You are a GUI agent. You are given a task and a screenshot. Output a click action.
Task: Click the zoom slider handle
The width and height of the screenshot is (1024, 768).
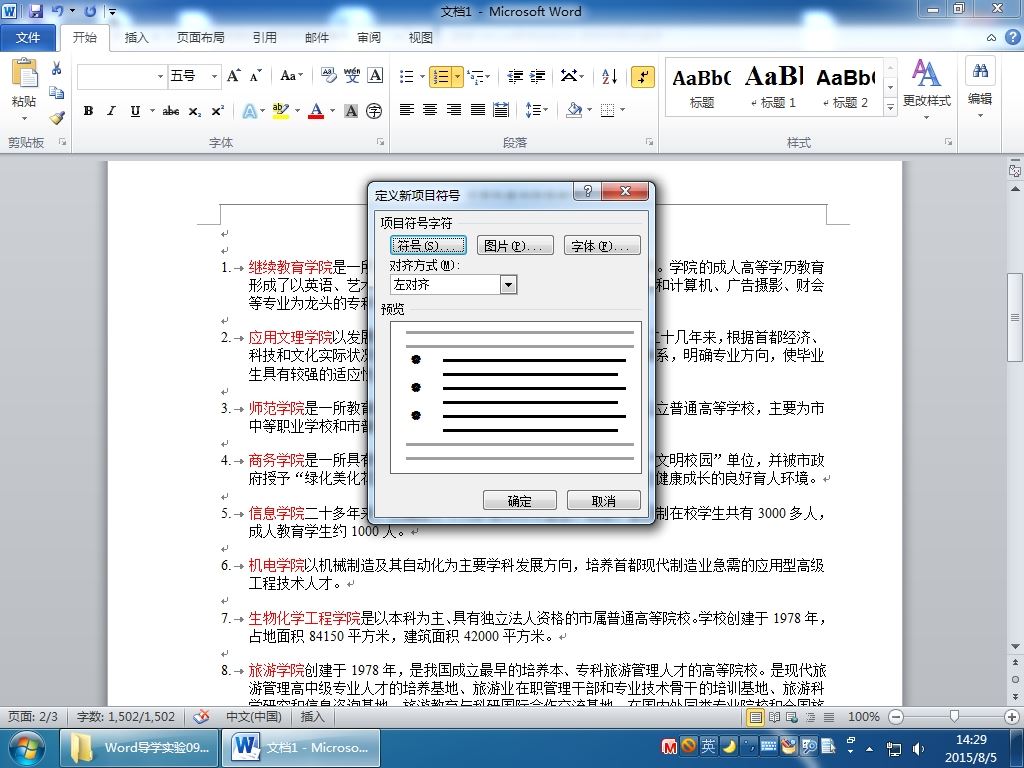[x=954, y=717]
